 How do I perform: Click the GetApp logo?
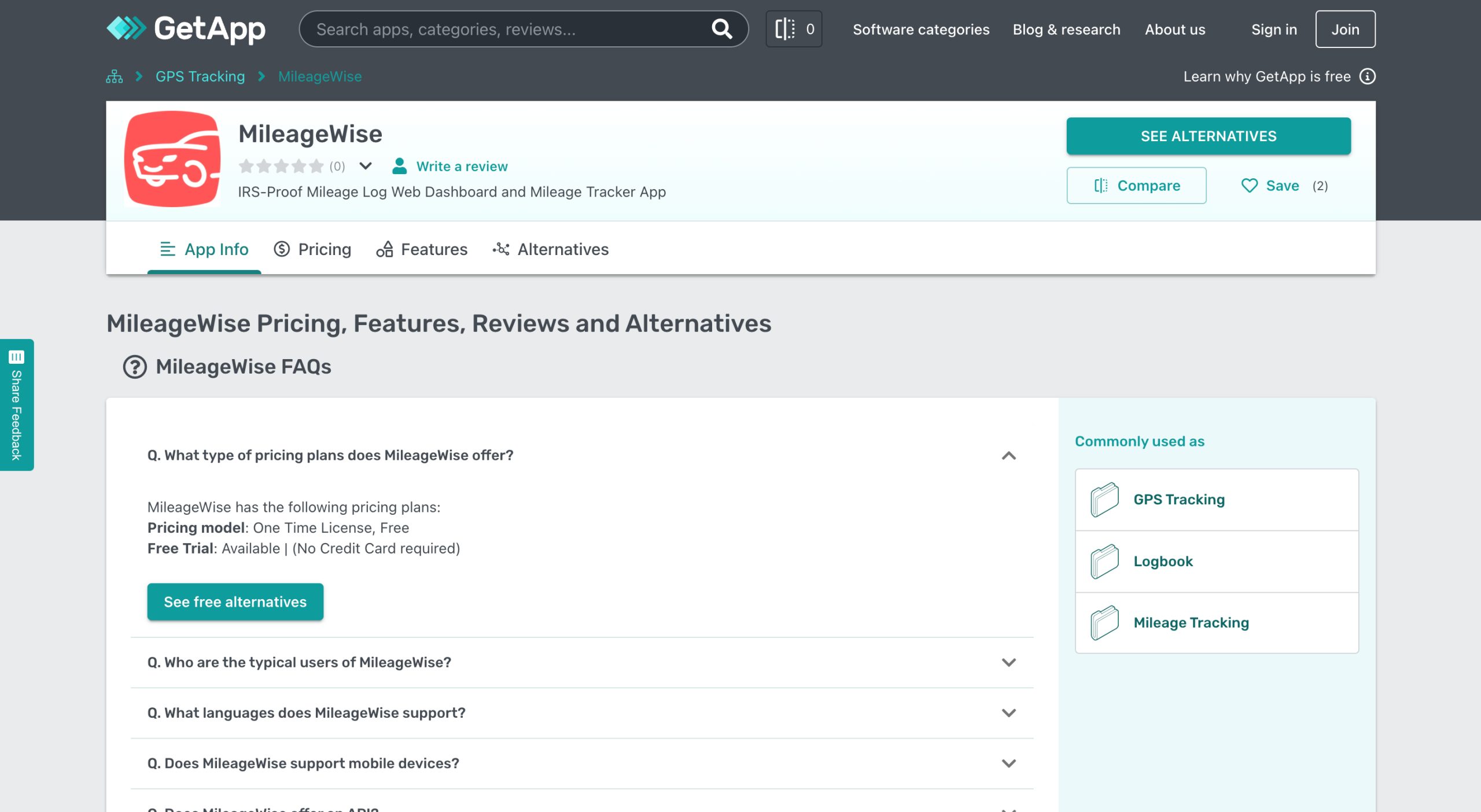pyautogui.click(x=186, y=28)
